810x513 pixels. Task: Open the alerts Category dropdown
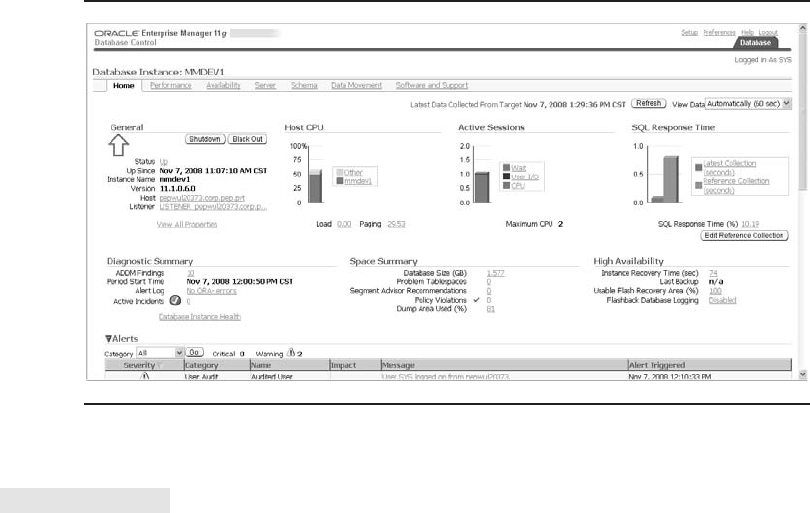[x=160, y=353]
